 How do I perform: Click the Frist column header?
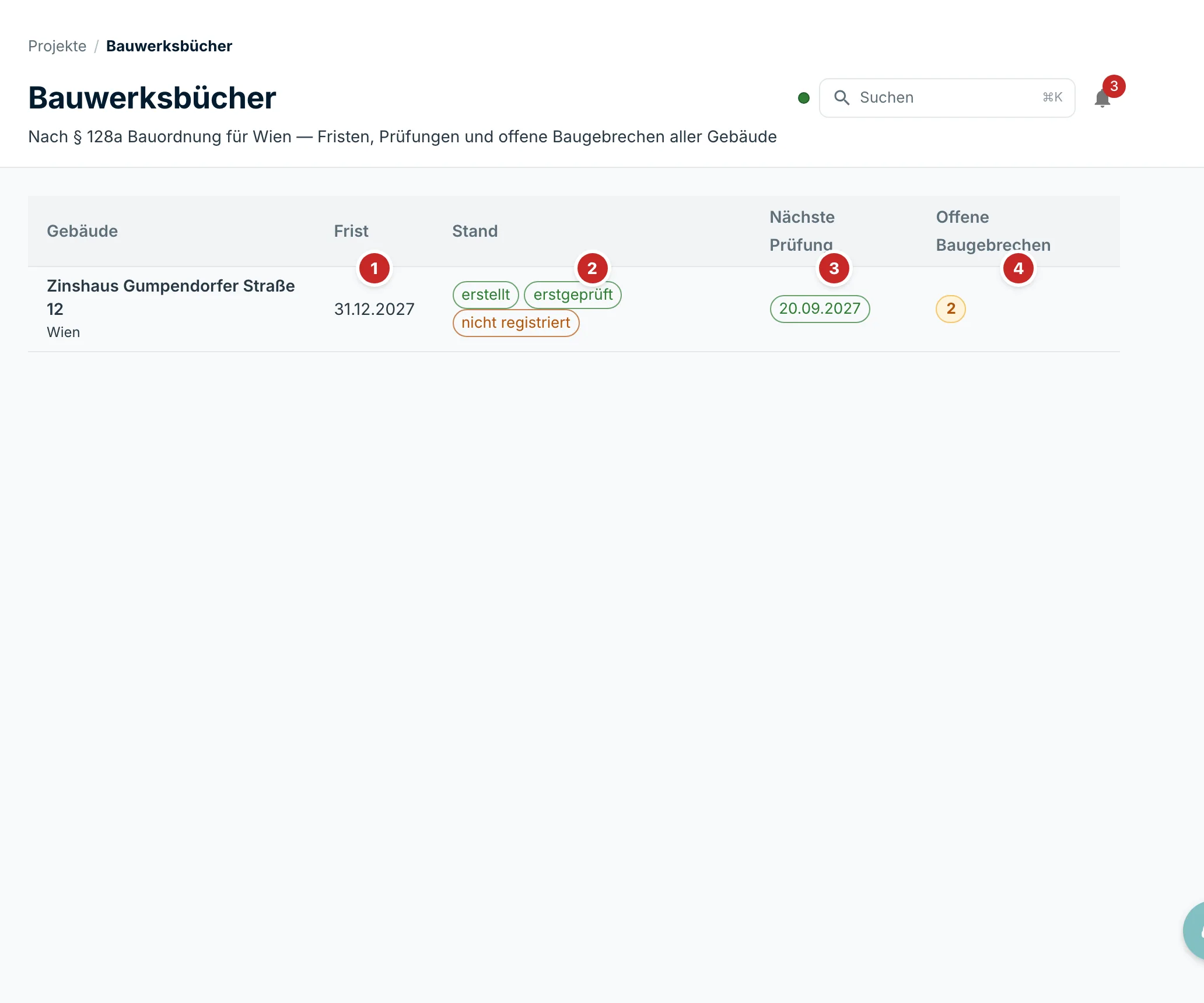[351, 231]
